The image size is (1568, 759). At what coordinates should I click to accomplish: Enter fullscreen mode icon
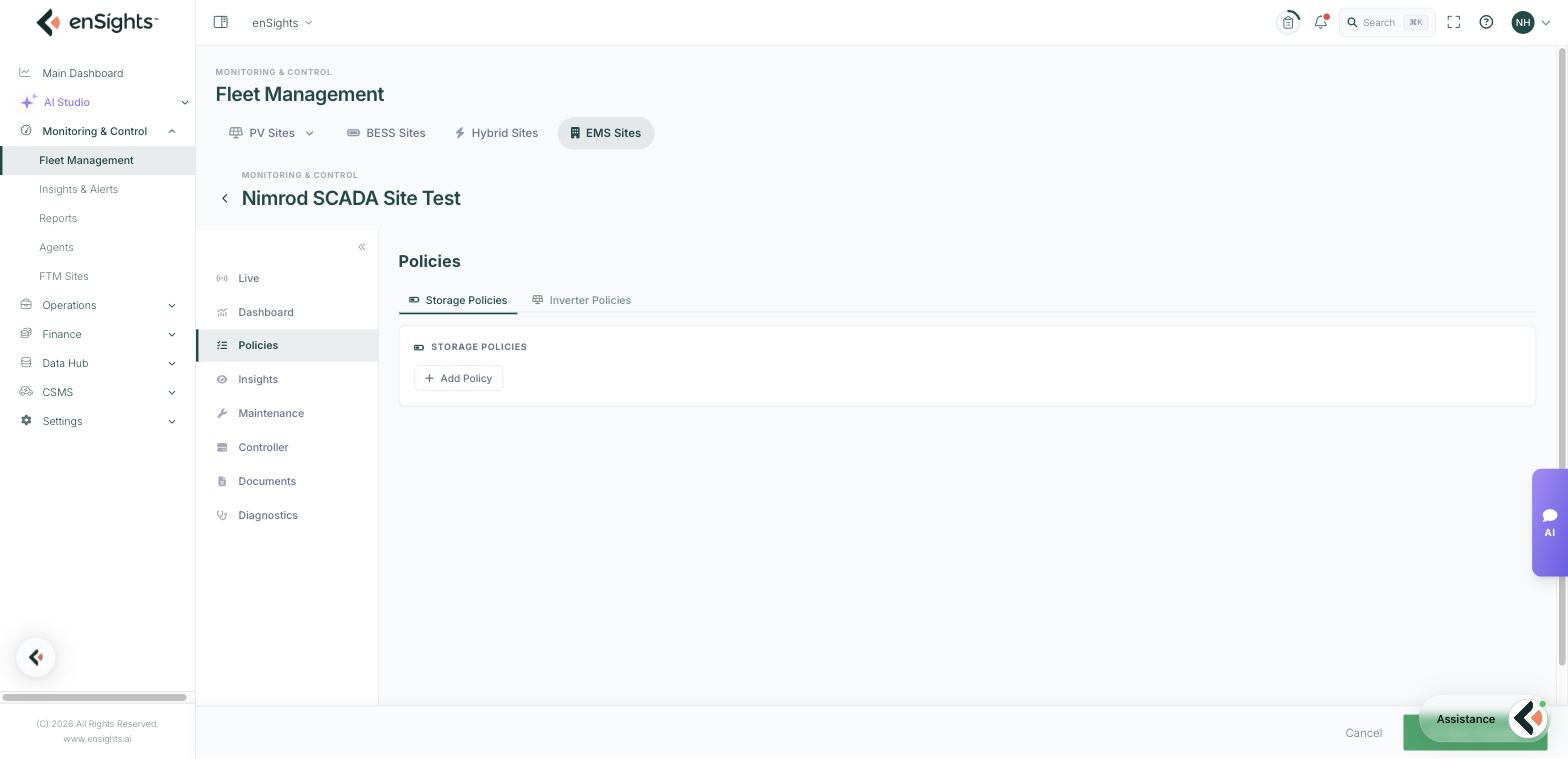1454,22
